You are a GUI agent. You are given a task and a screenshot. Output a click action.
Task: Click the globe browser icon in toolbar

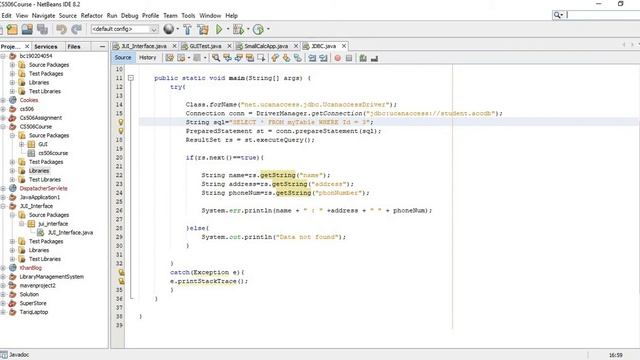click(168, 29)
